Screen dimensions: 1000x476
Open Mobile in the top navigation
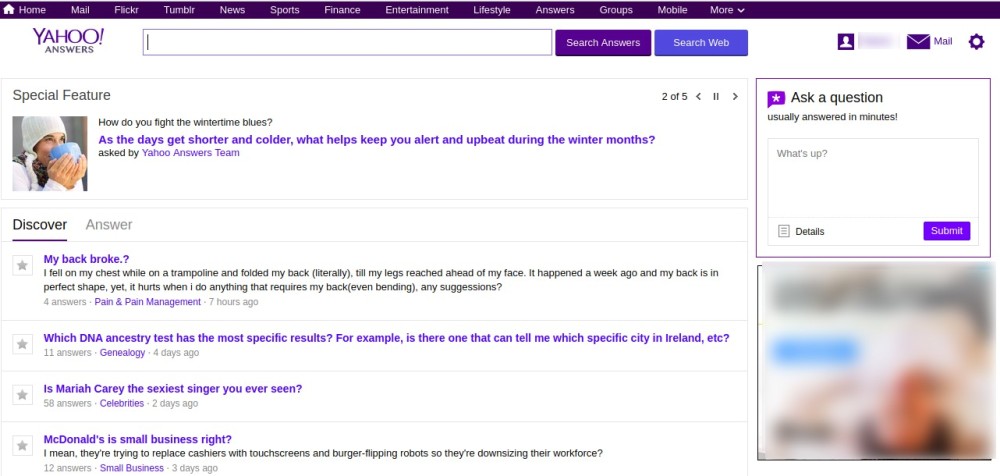click(673, 10)
